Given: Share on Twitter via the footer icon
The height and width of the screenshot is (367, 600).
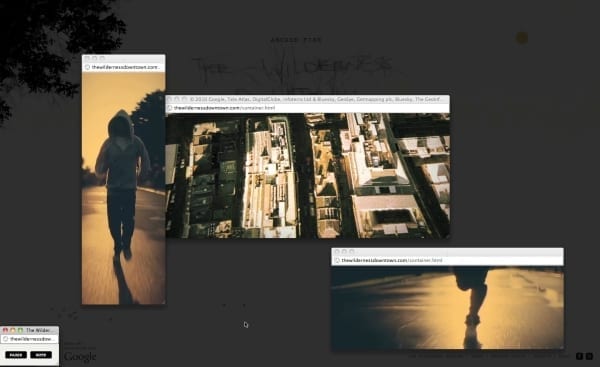Looking at the screenshot, I should (x=589, y=356).
